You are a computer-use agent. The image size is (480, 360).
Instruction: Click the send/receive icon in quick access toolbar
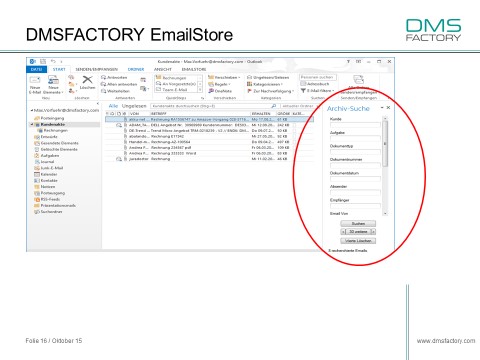tap(43, 61)
